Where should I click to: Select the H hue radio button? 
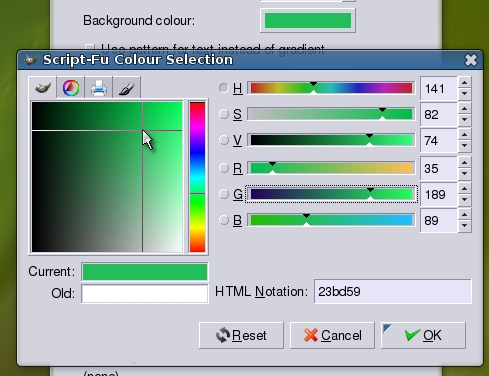coord(224,88)
